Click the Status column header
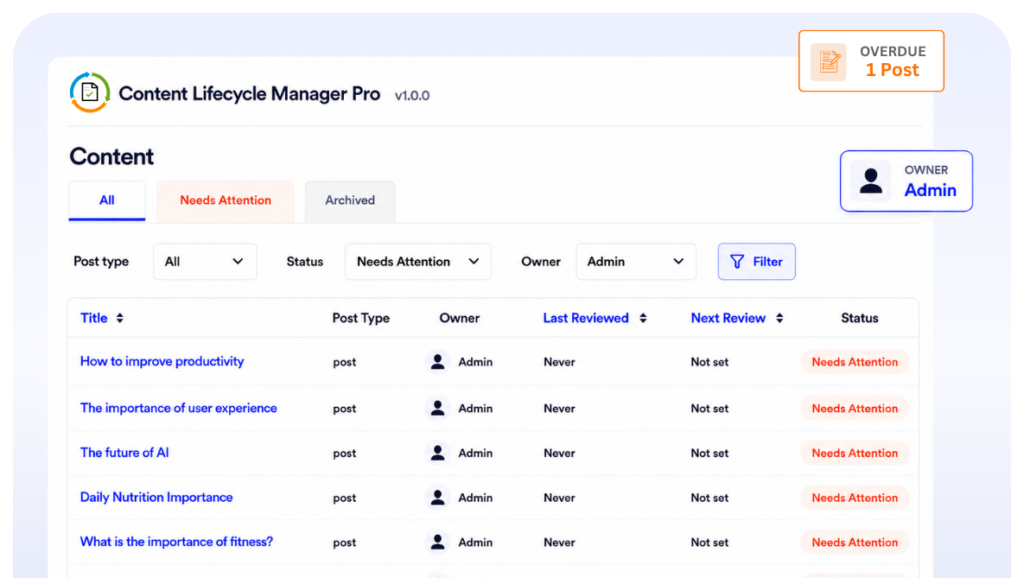Viewport: 1024px width, 578px height. point(859,318)
